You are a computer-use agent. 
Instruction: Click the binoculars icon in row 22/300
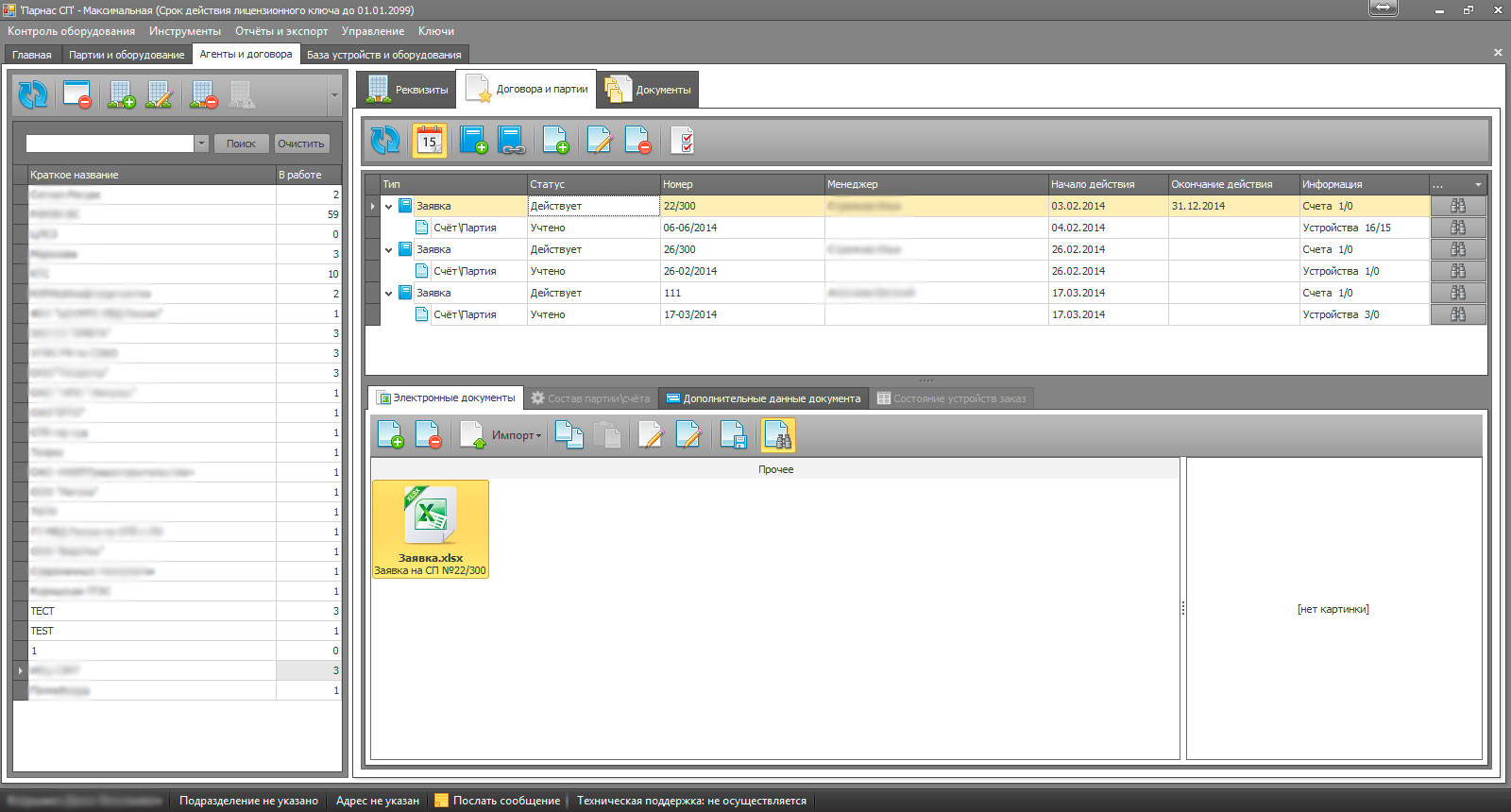(1458, 206)
